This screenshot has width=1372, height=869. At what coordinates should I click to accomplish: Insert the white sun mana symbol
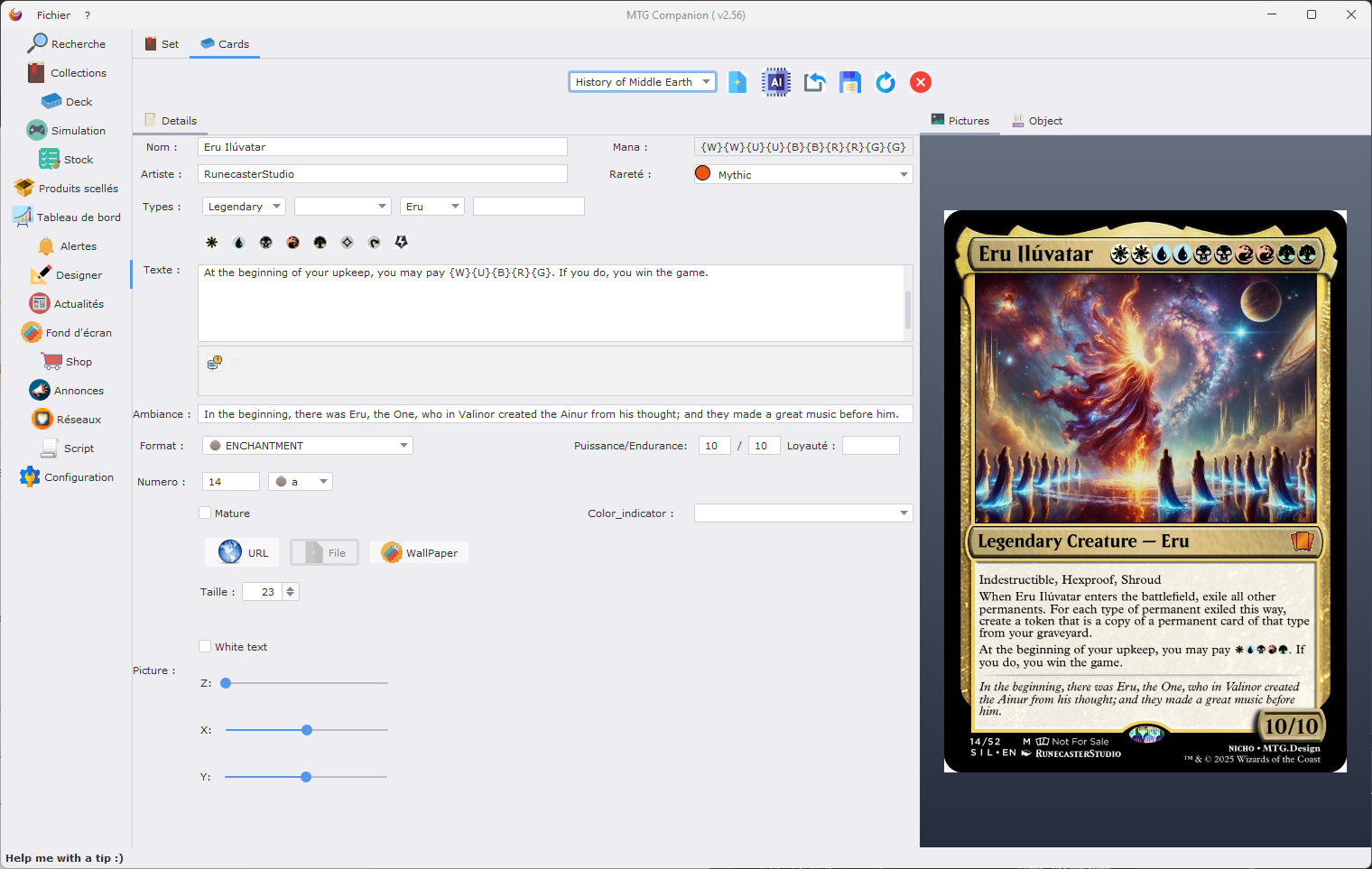[x=212, y=242]
